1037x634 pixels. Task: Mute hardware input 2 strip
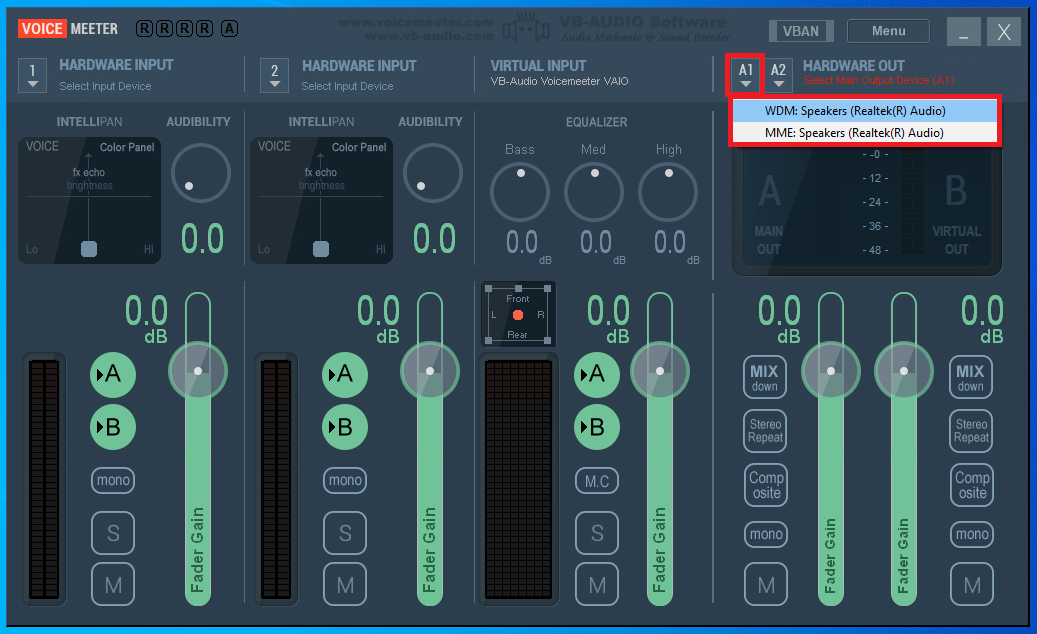345,584
